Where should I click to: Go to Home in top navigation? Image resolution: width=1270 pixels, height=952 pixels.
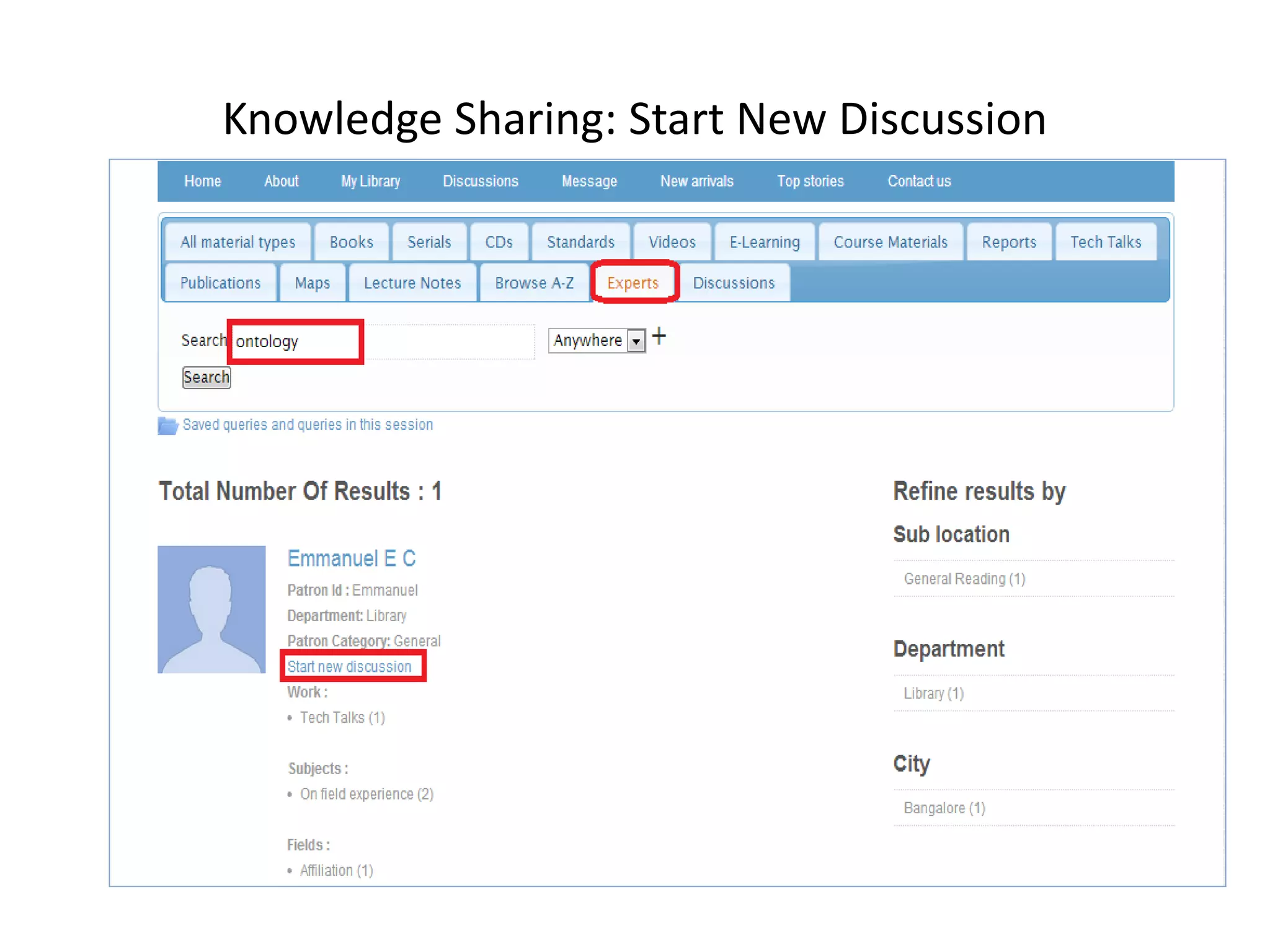tap(203, 181)
